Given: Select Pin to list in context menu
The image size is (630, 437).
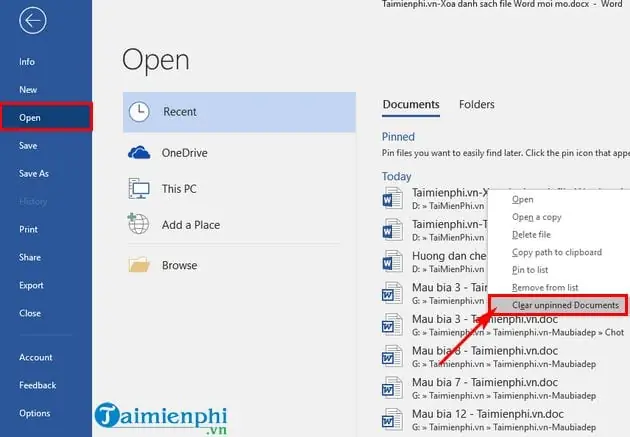Looking at the screenshot, I should tap(530, 270).
